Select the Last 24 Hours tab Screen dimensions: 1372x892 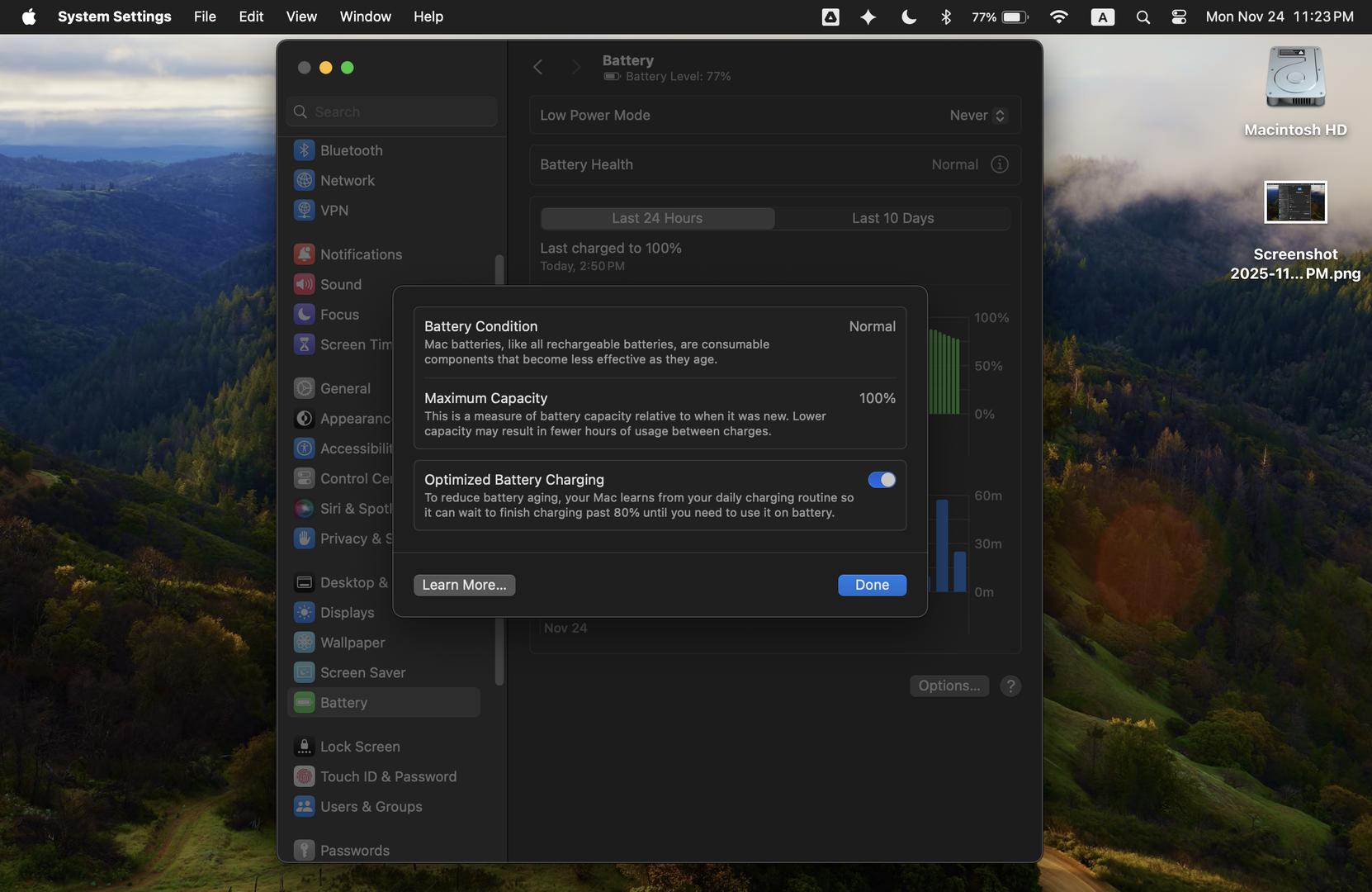tap(657, 218)
